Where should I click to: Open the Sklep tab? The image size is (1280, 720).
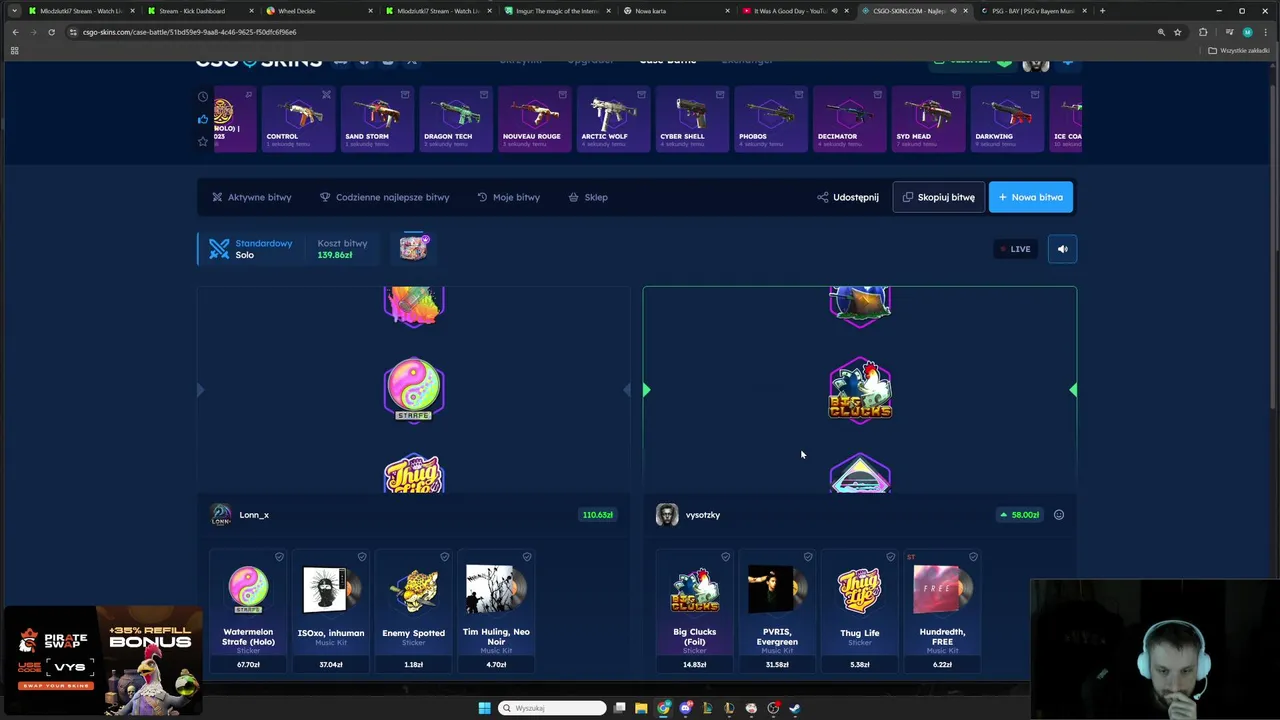pos(588,197)
